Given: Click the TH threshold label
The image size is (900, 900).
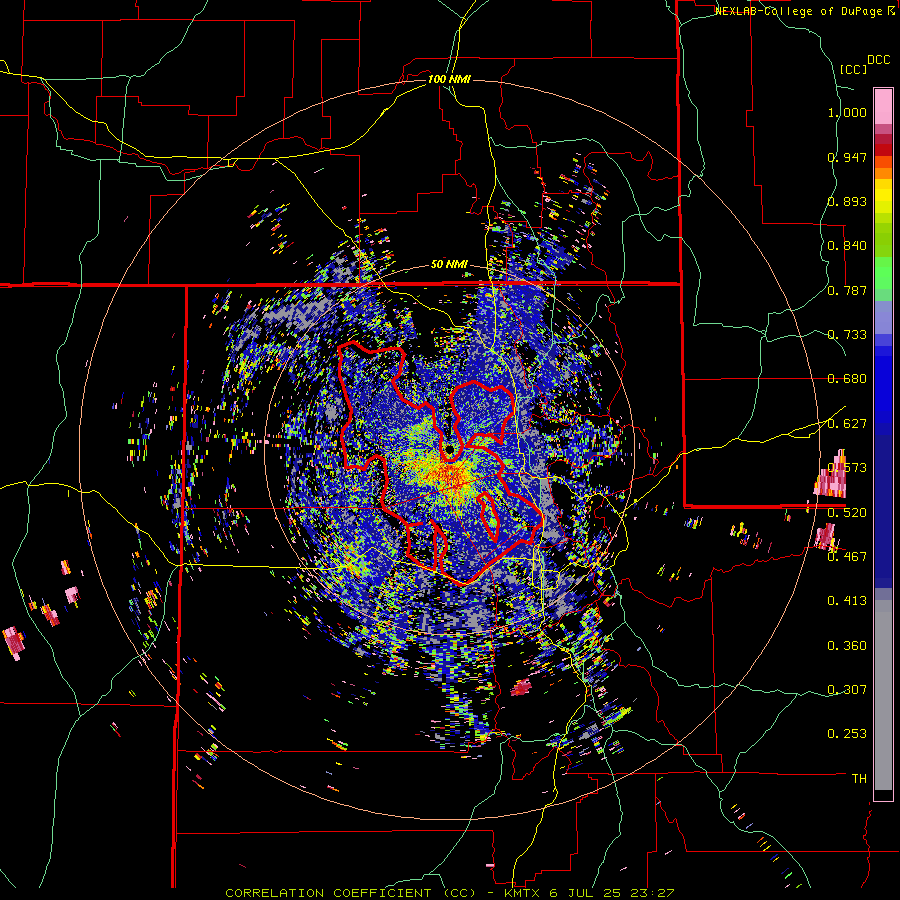Looking at the screenshot, I should coord(859,779).
